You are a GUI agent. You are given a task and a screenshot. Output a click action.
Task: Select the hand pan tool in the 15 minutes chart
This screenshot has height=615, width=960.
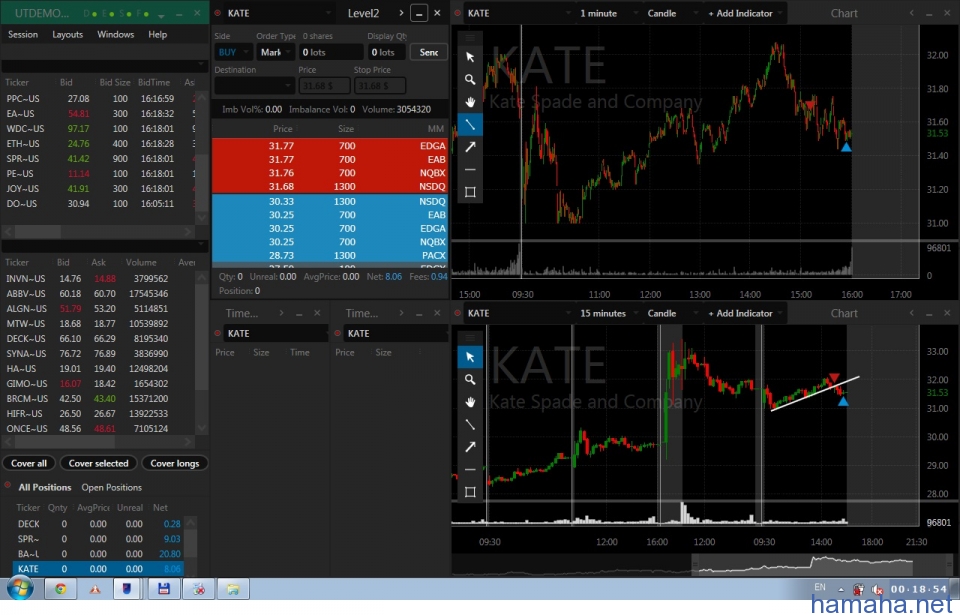[x=470, y=402]
